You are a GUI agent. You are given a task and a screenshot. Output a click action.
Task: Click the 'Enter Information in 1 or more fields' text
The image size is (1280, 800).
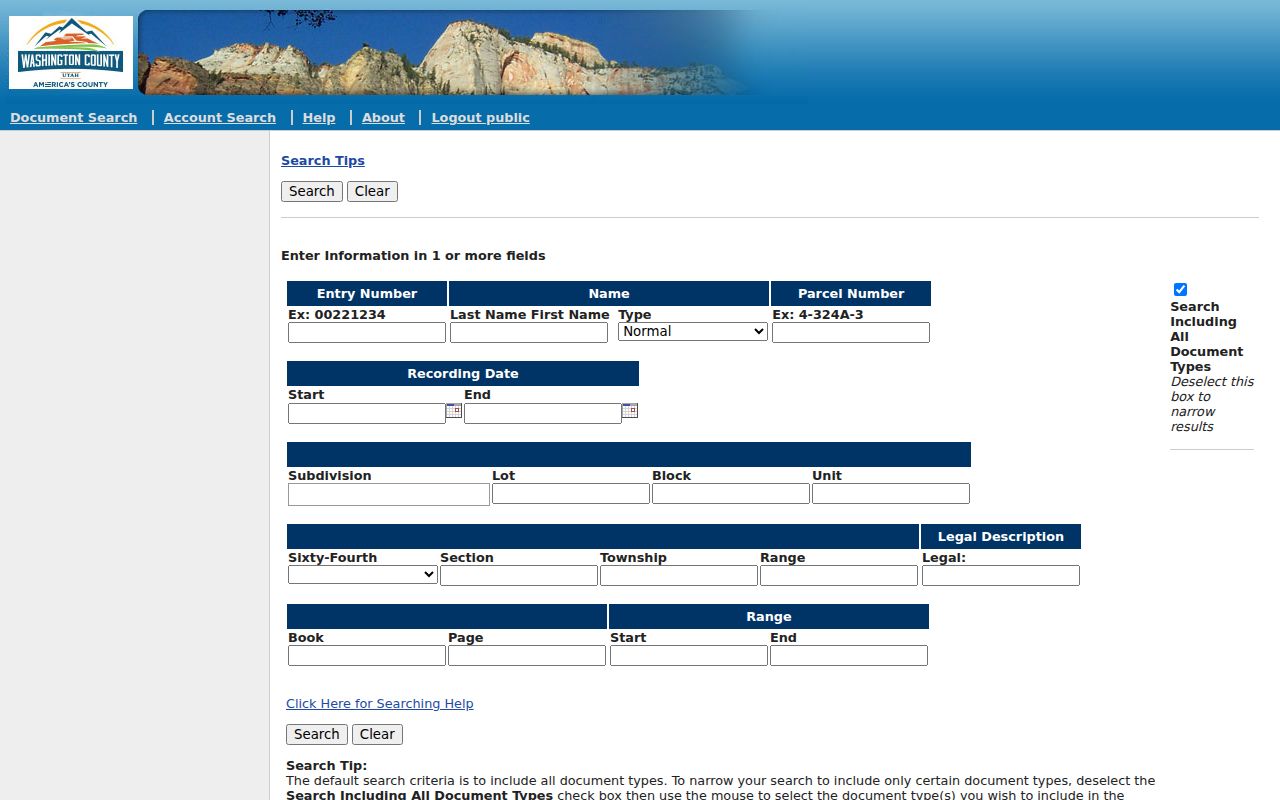[413, 256]
